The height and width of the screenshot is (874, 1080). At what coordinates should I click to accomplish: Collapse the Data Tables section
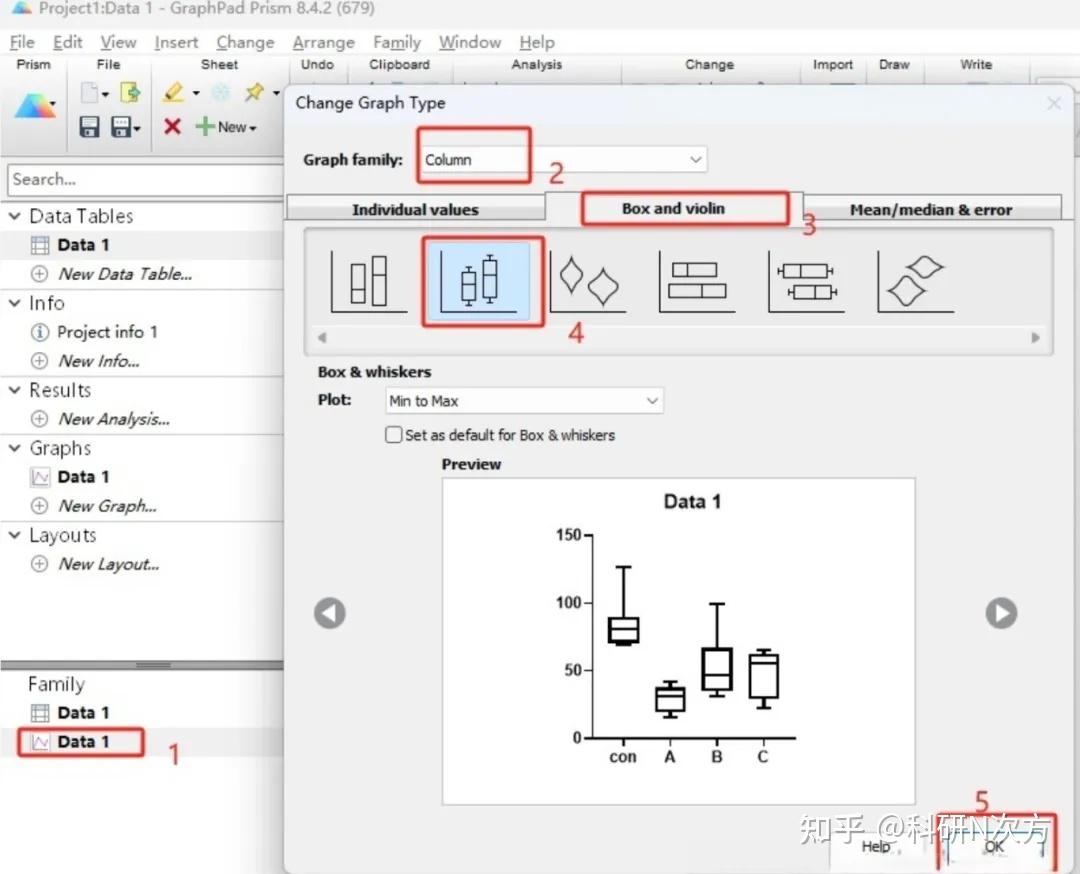coord(14,216)
